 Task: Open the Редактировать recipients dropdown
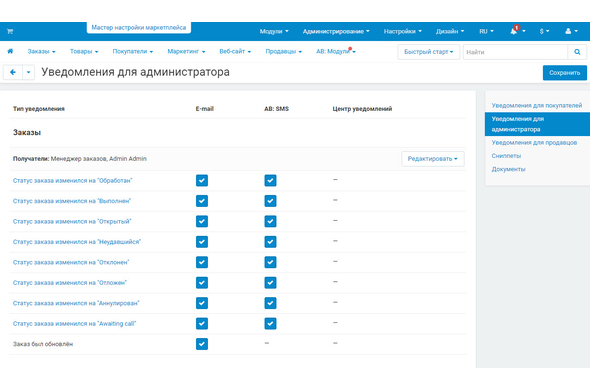[x=433, y=159]
